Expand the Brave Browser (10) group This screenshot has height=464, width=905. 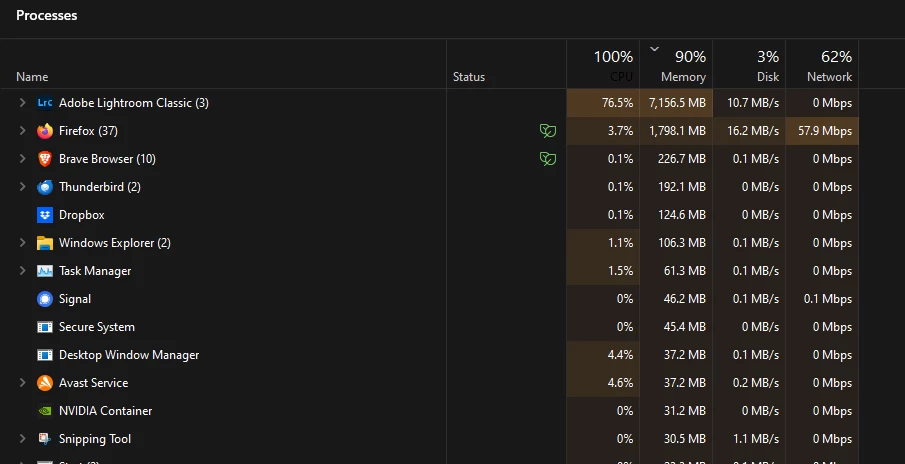click(x=23, y=159)
